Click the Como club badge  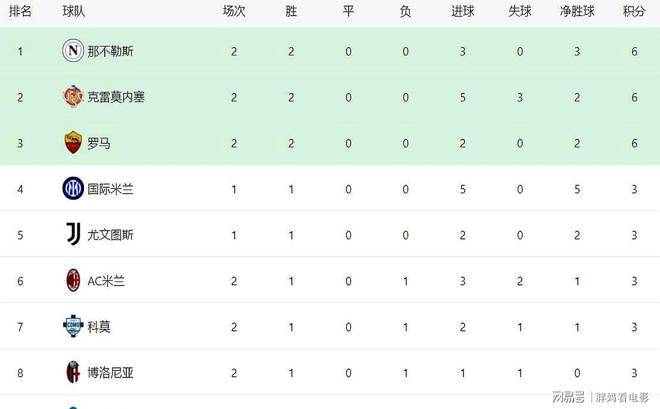pyautogui.click(x=72, y=327)
